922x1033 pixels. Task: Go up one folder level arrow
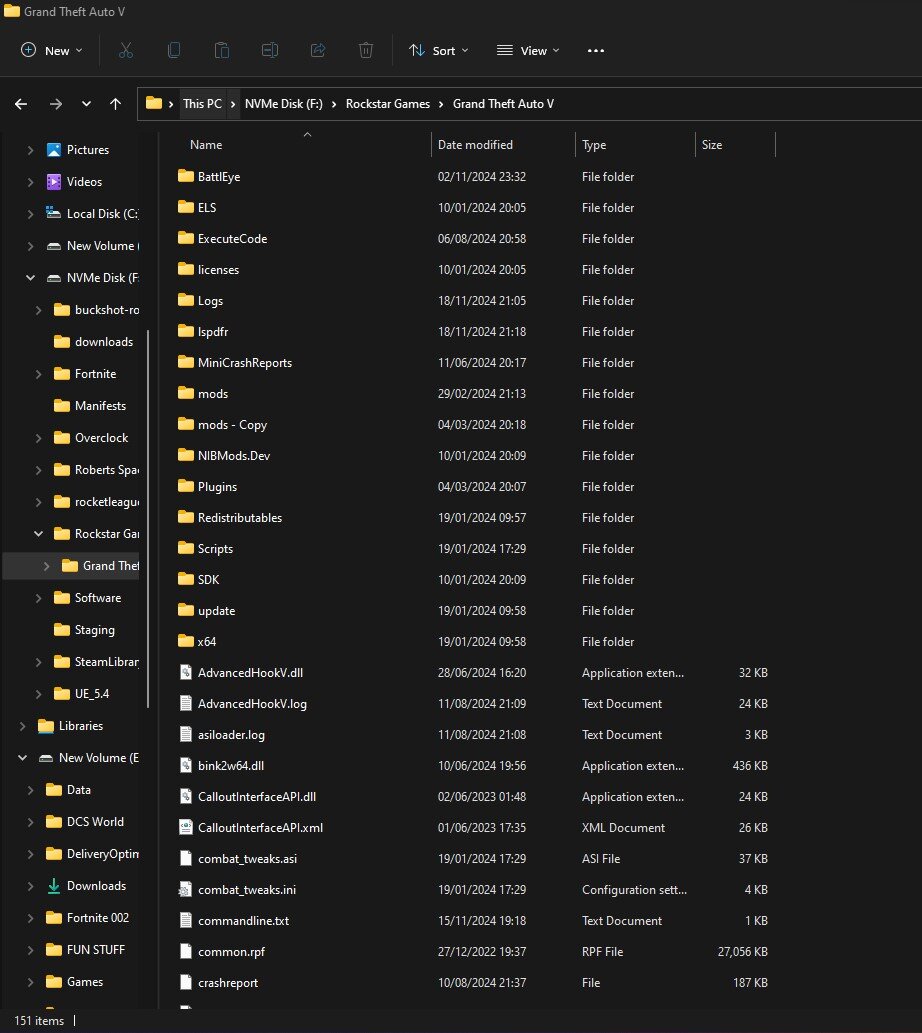pos(116,104)
